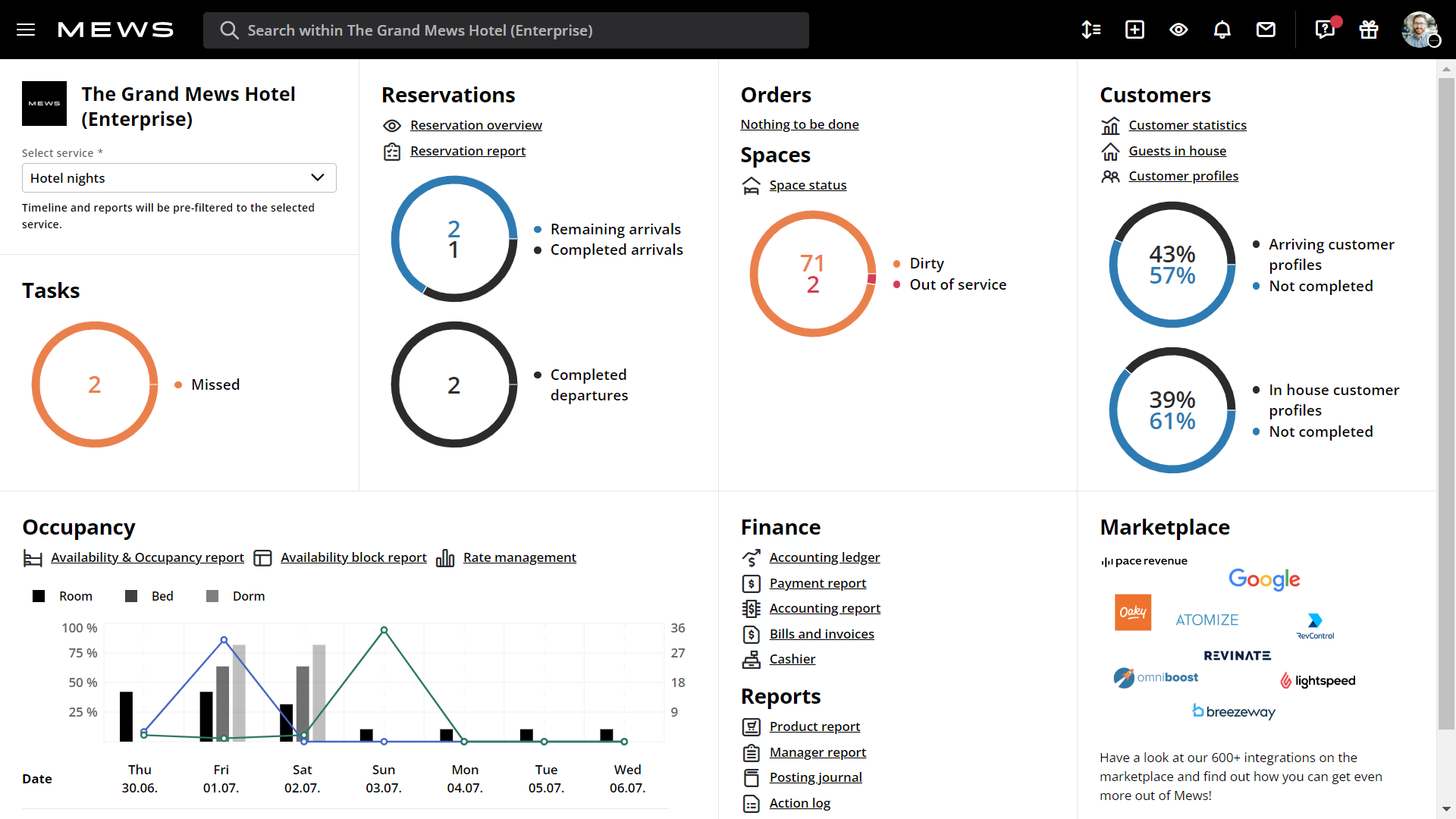Click the Space status house icon
The width and height of the screenshot is (1456, 819).
click(x=752, y=185)
